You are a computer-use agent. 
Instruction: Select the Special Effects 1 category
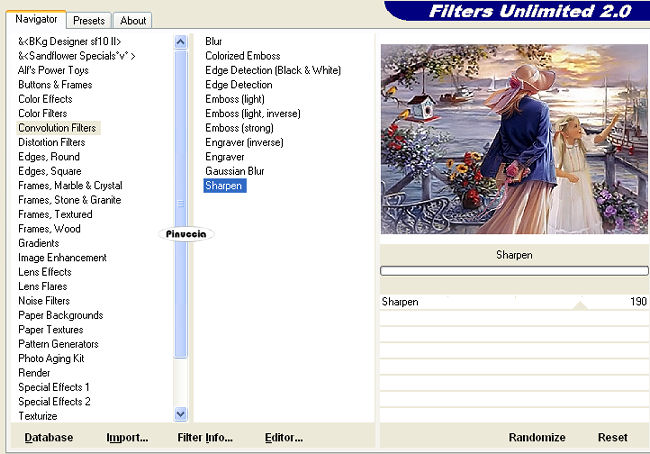tap(54, 387)
